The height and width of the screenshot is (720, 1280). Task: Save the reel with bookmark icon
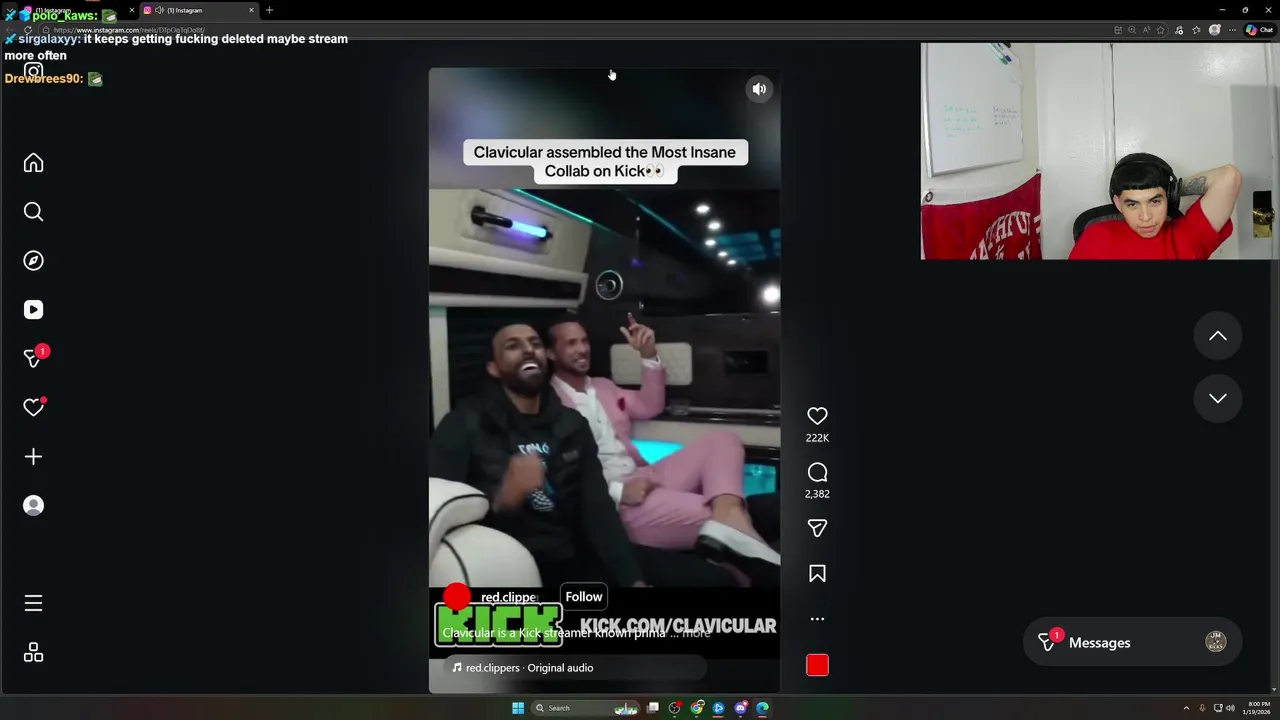[x=817, y=574]
